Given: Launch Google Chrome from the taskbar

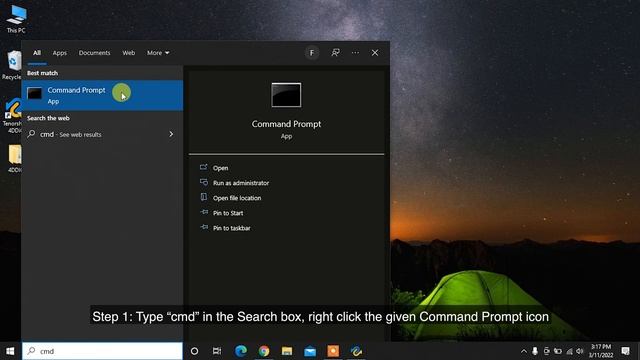Looking at the screenshot, I should click(x=264, y=351).
